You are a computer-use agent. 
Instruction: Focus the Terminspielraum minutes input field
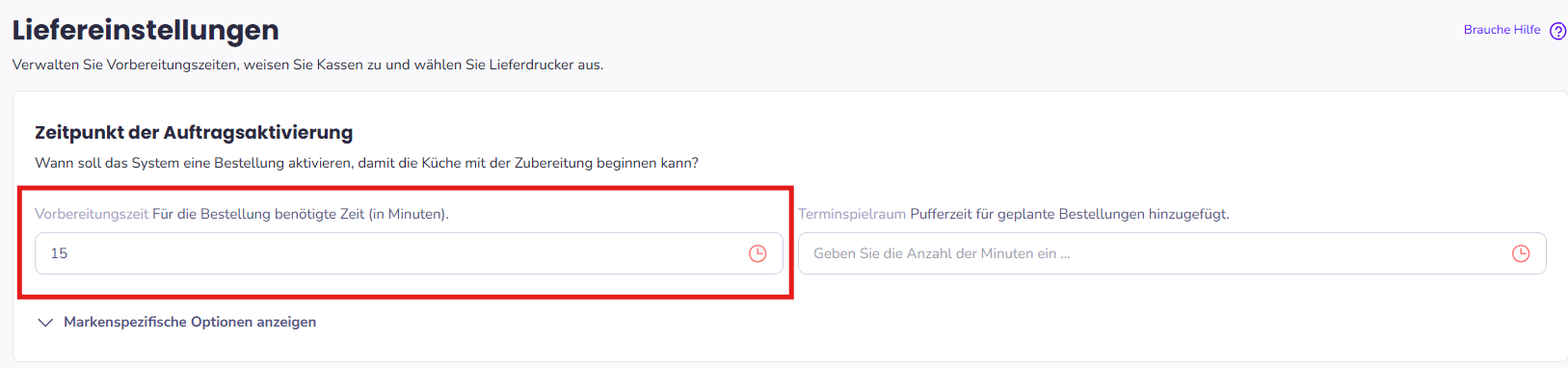tap(1172, 253)
